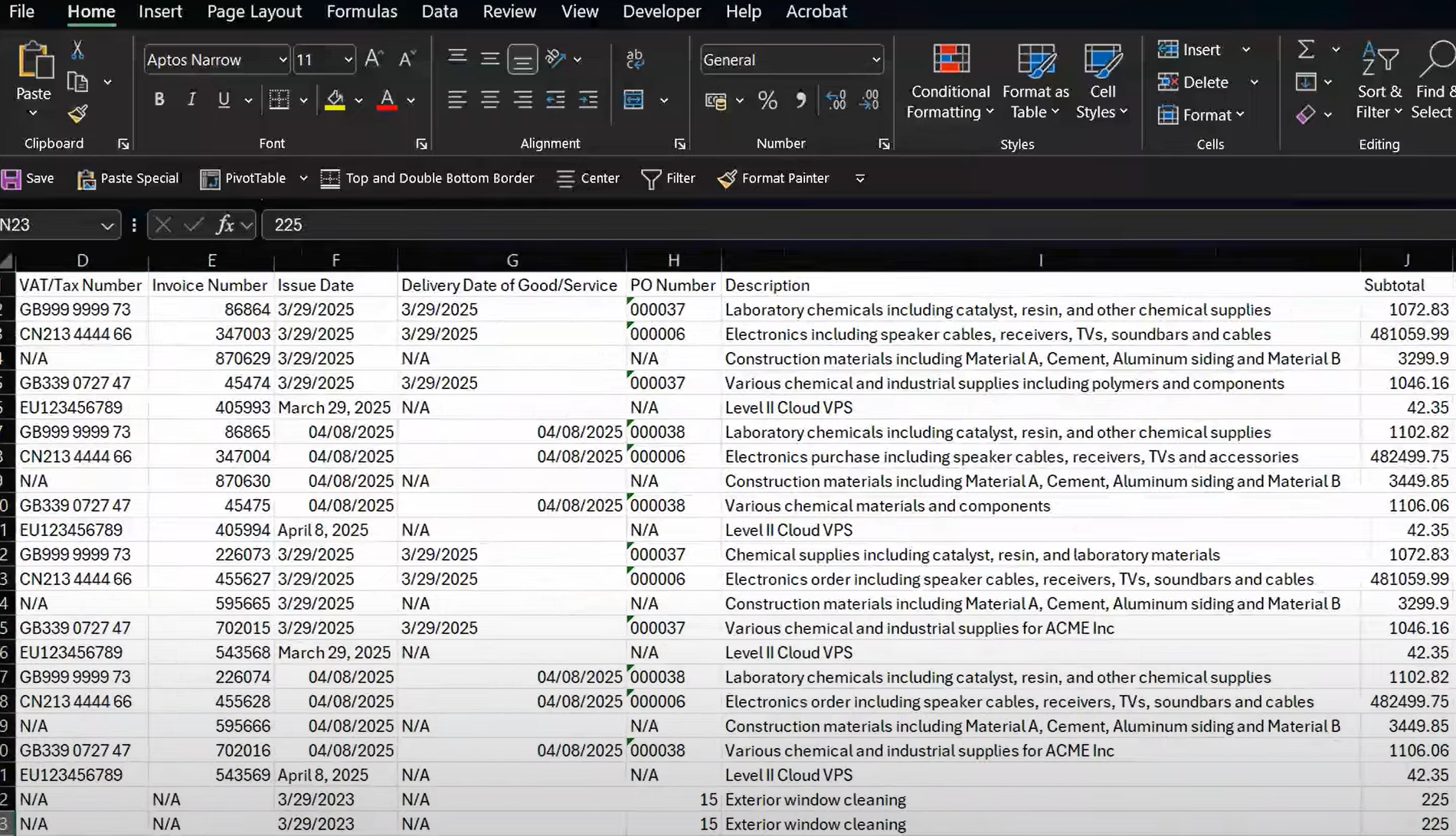The image size is (1456, 836).
Task: Insert a PivotTable using the Quick Access Toolbar icon
Action: [x=244, y=178]
